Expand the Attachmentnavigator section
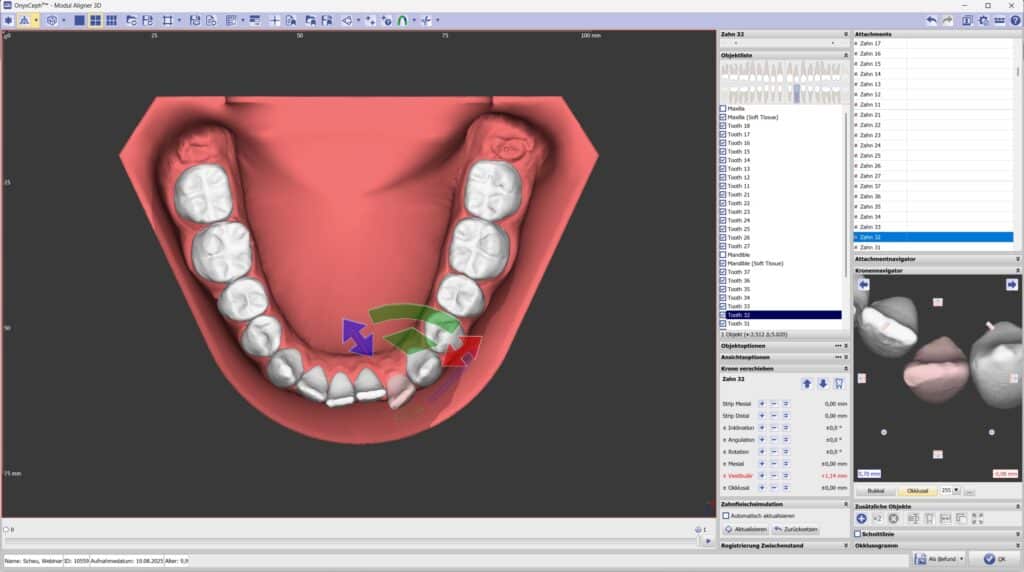Viewport: 1024px width, 572px height. (x=1017, y=259)
